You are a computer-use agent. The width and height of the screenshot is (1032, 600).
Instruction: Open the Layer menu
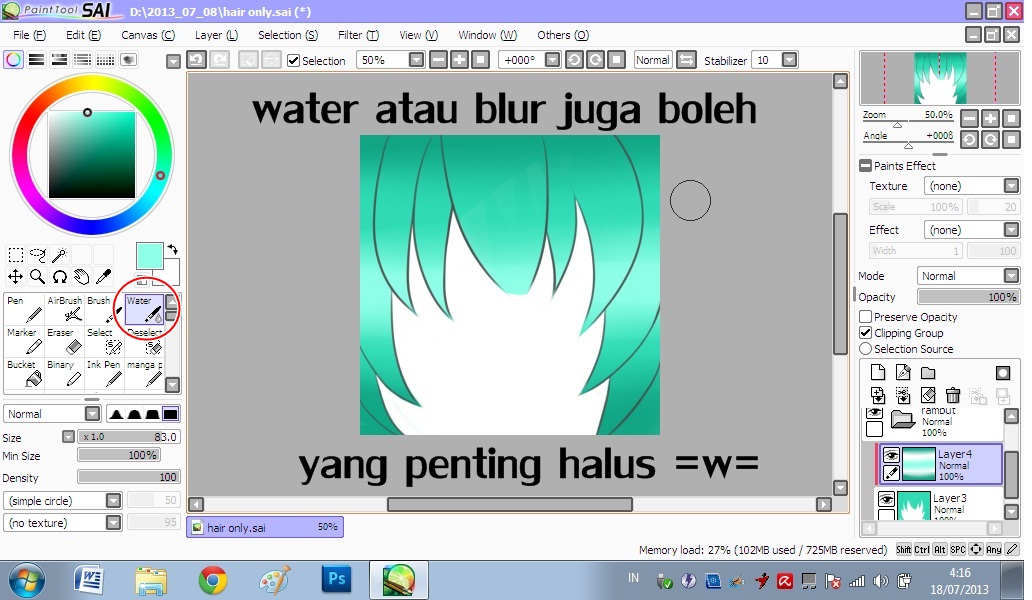pos(216,35)
